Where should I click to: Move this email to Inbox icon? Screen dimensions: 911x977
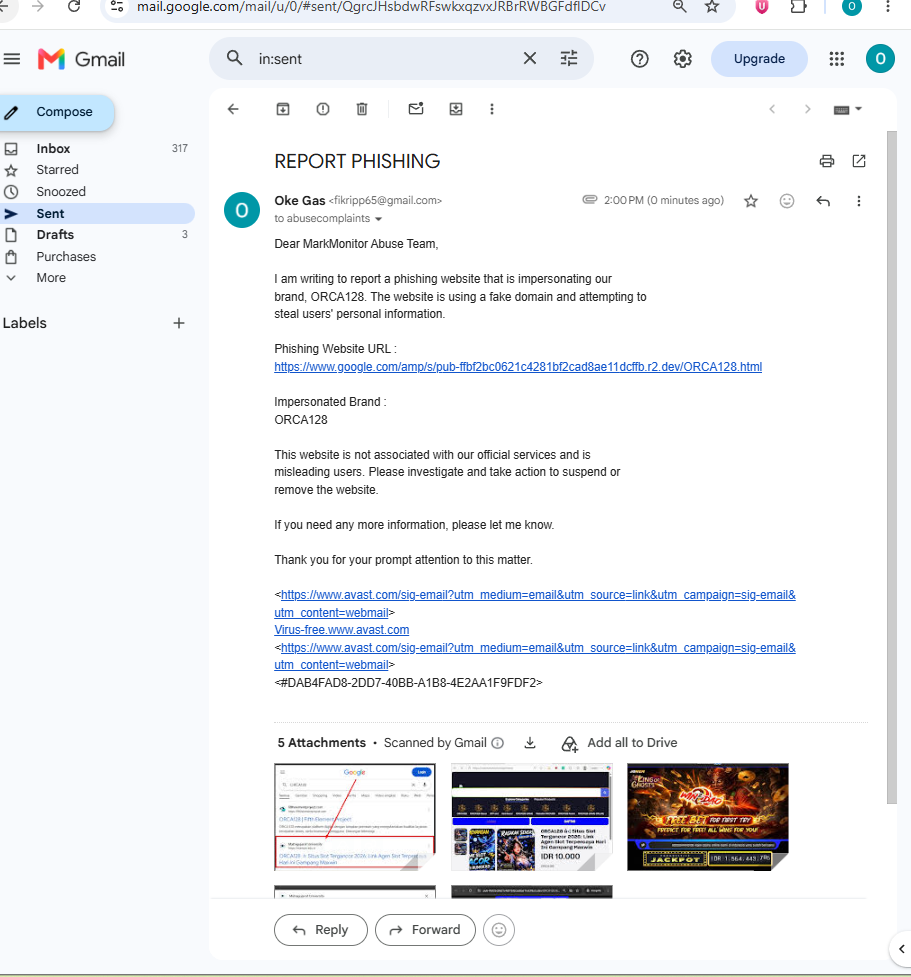coord(456,109)
